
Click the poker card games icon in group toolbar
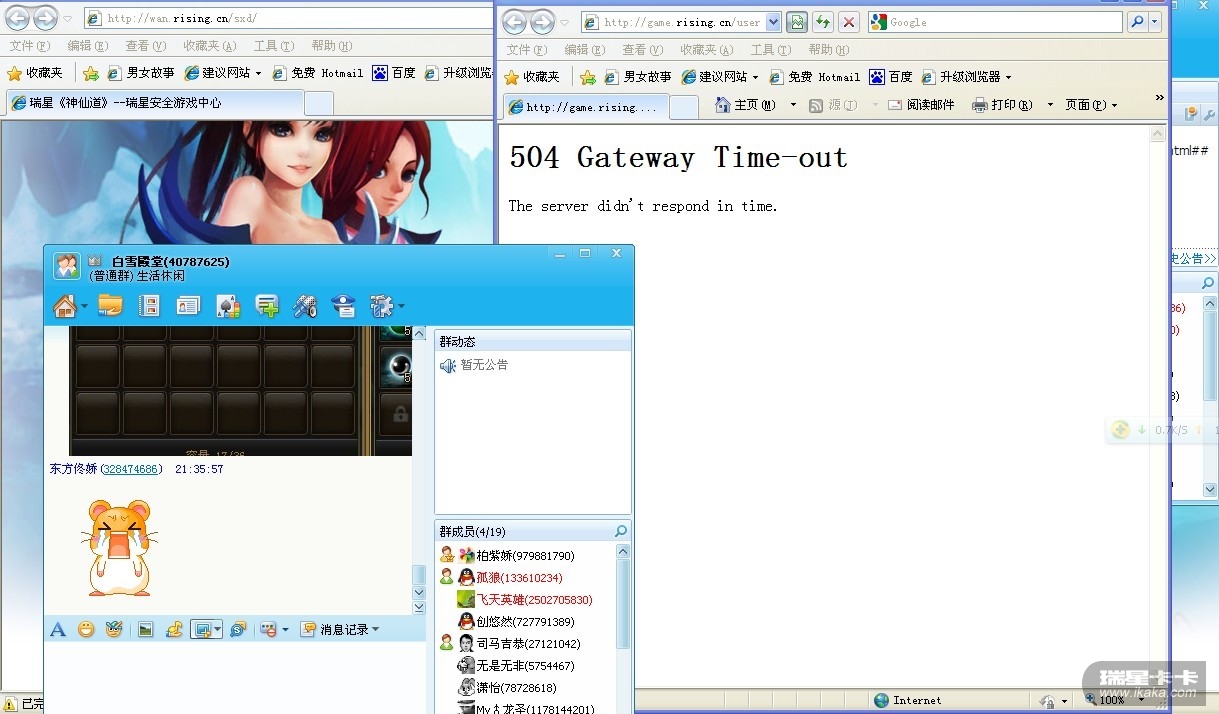pos(228,306)
